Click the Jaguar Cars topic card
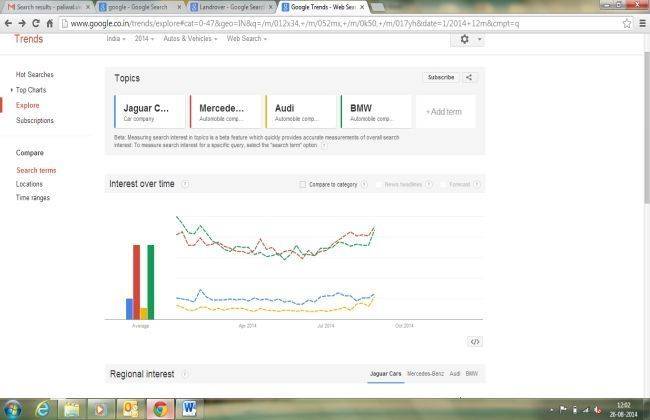 tap(150, 112)
